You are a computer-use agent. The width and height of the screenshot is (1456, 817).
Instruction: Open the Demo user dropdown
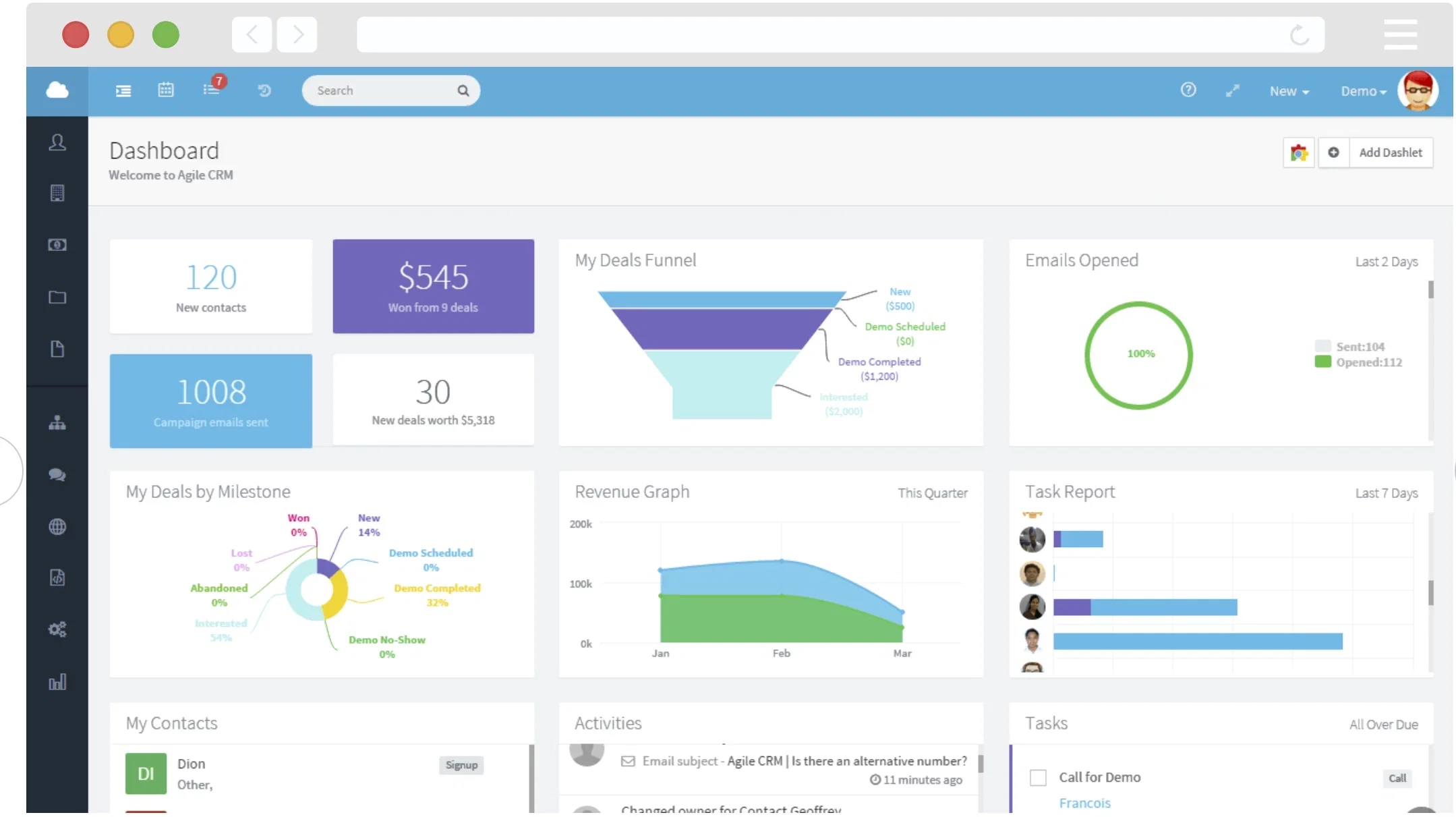point(1363,91)
